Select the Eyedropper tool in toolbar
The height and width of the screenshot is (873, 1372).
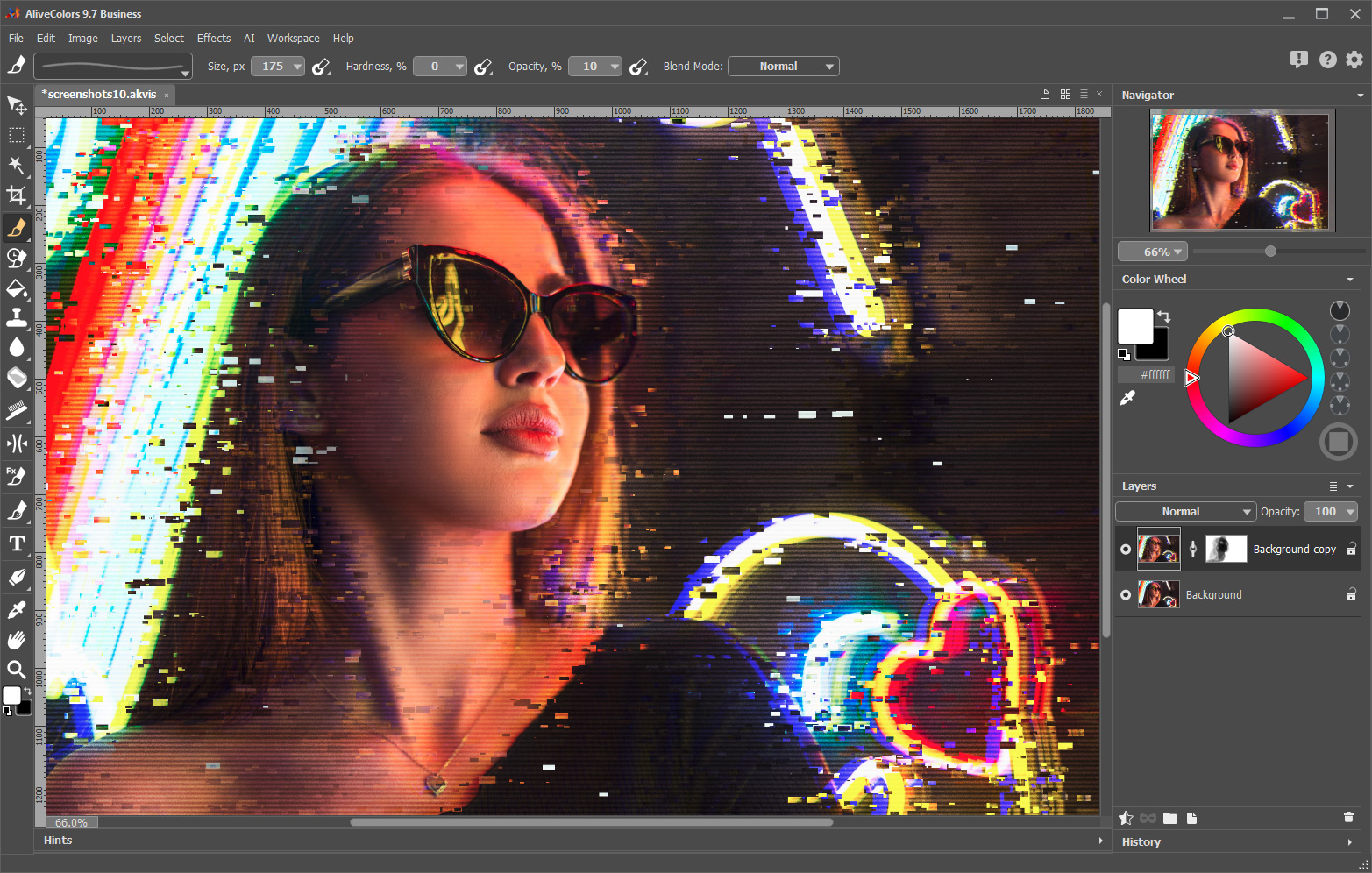[x=16, y=609]
